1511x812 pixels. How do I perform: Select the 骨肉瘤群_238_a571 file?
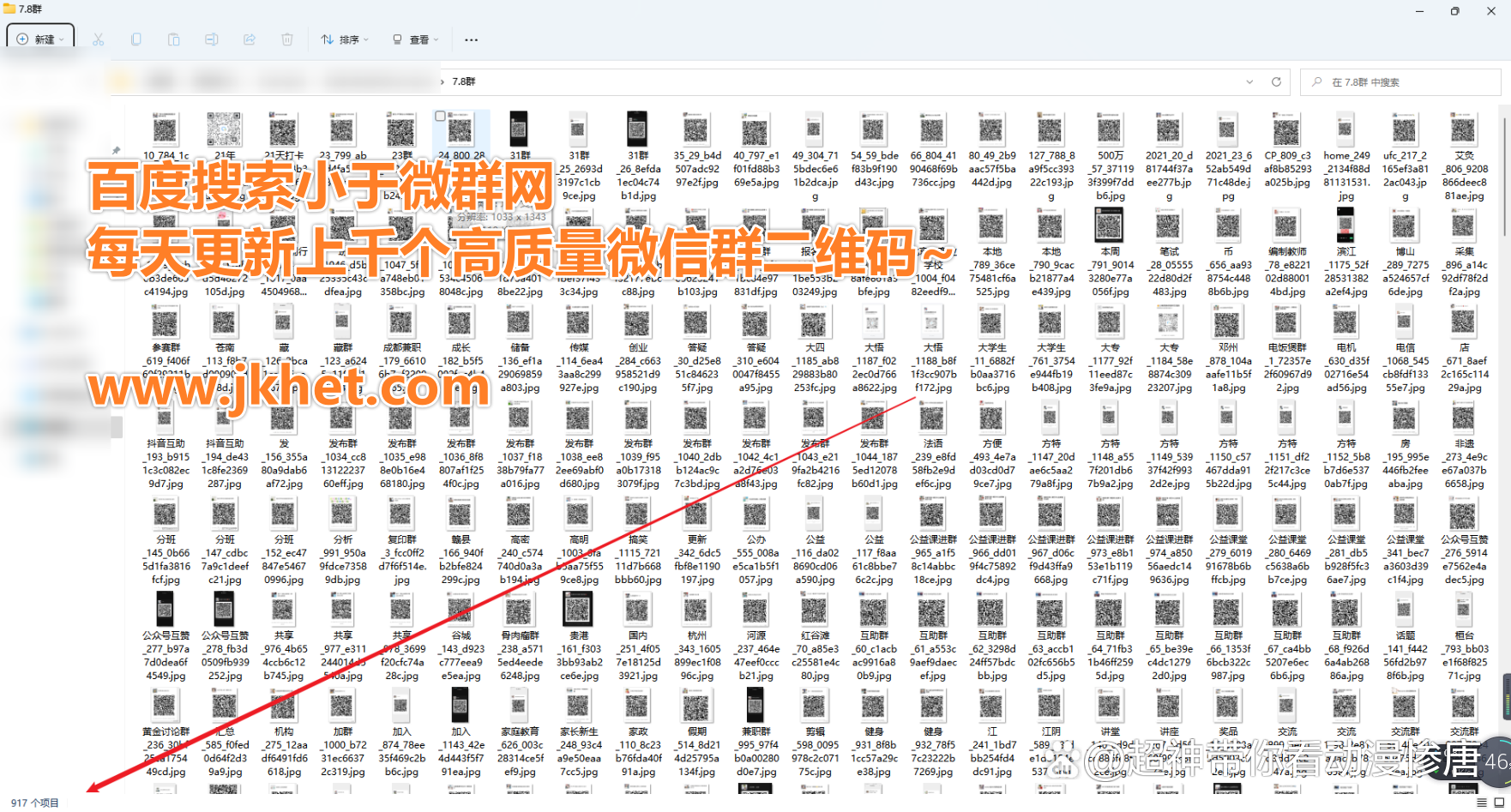[x=520, y=636]
